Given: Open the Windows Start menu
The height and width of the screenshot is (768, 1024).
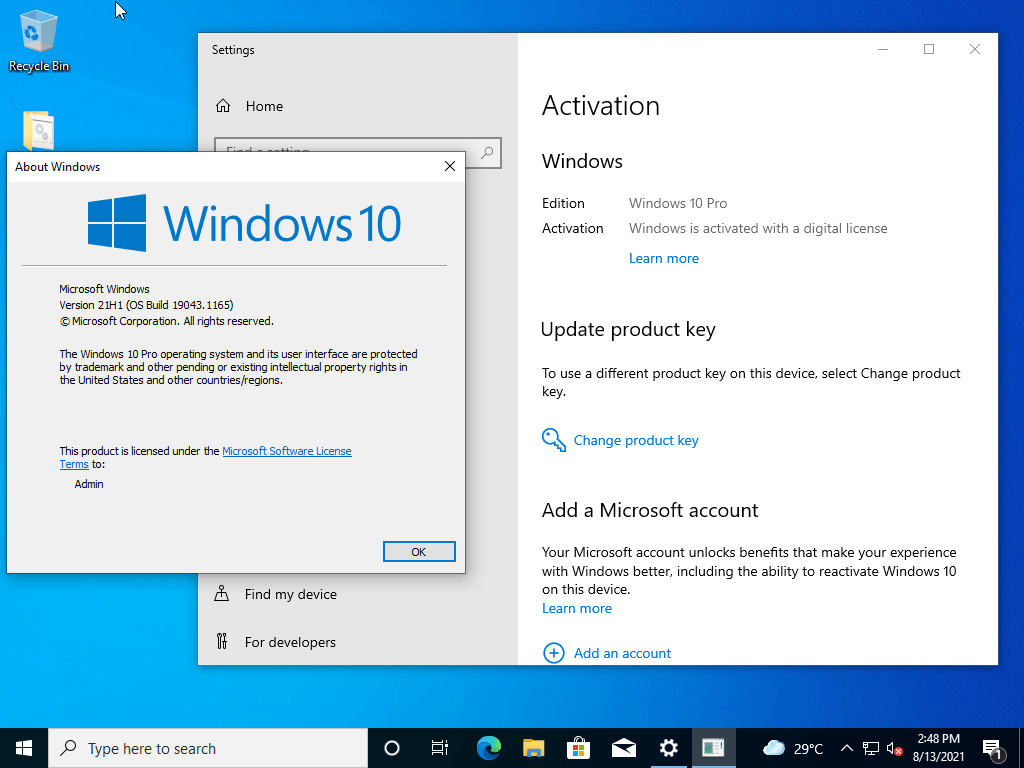Looking at the screenshot, I should pos(24,748).
